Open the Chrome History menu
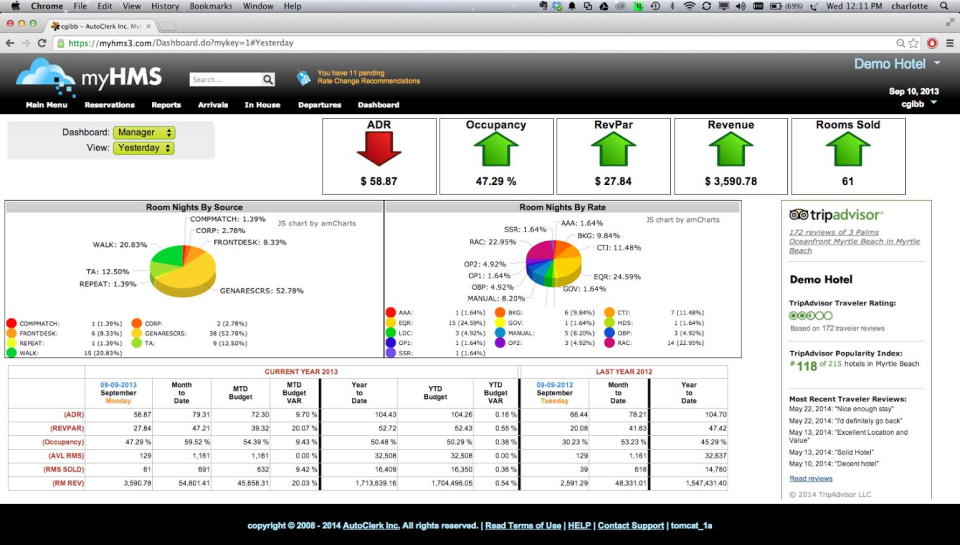This screenshot has width=960, height=545. (165, 6)
